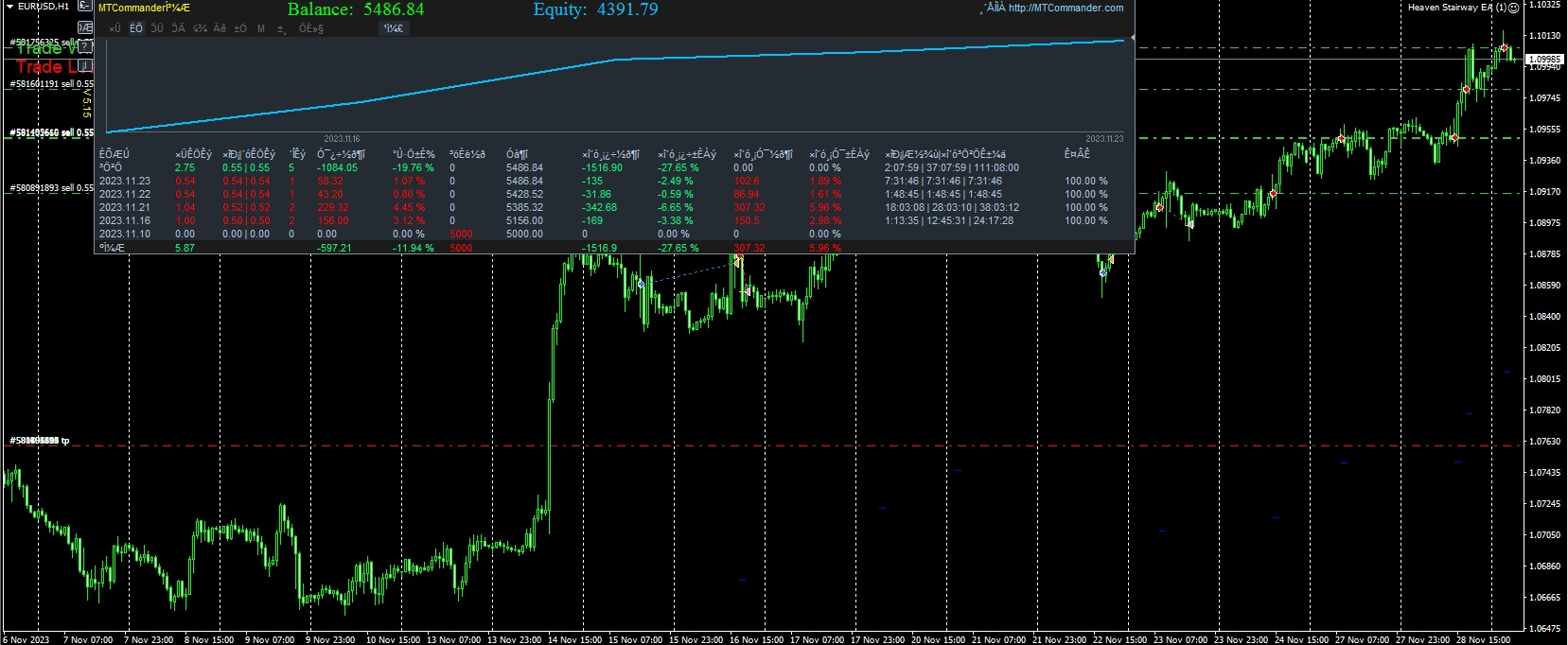
Task: Click the 2023.11.16 date row
Action: pyautogui.click(x=124, y=220)
